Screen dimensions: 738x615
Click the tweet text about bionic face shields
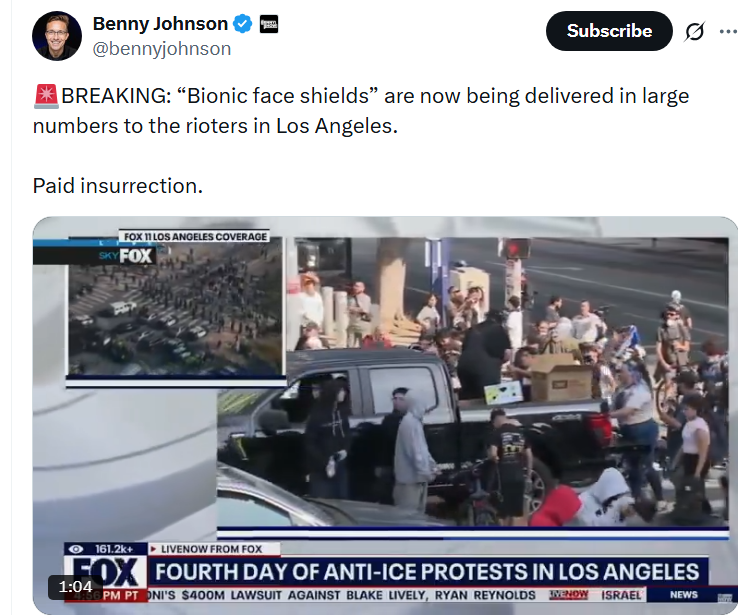(x=361, y=111)
